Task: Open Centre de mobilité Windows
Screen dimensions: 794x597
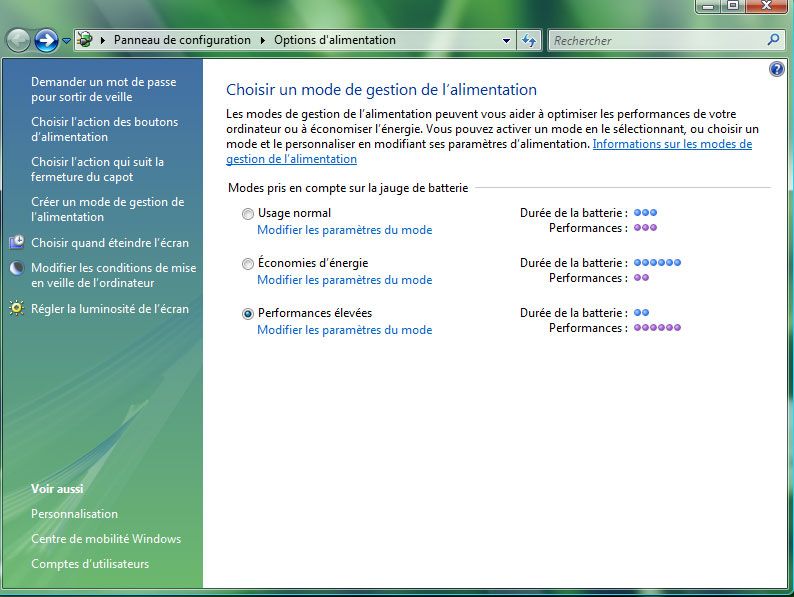Action: pyautogui.click(x=106, y=539)
